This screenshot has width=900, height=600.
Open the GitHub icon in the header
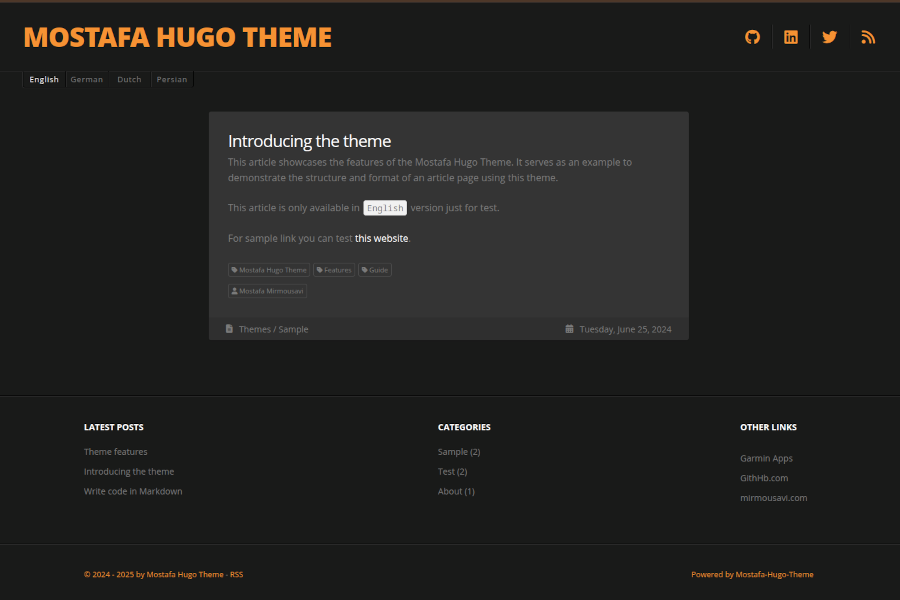pos(752,37)
